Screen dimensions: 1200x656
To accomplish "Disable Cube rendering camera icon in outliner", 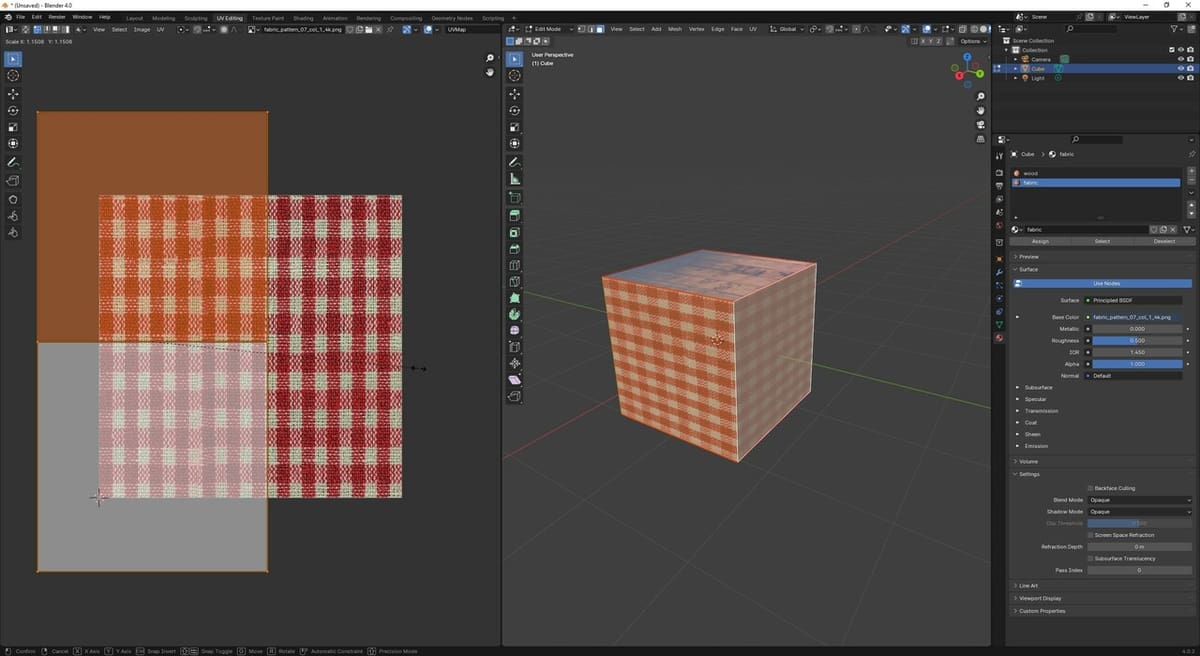I will (1190, 68).
